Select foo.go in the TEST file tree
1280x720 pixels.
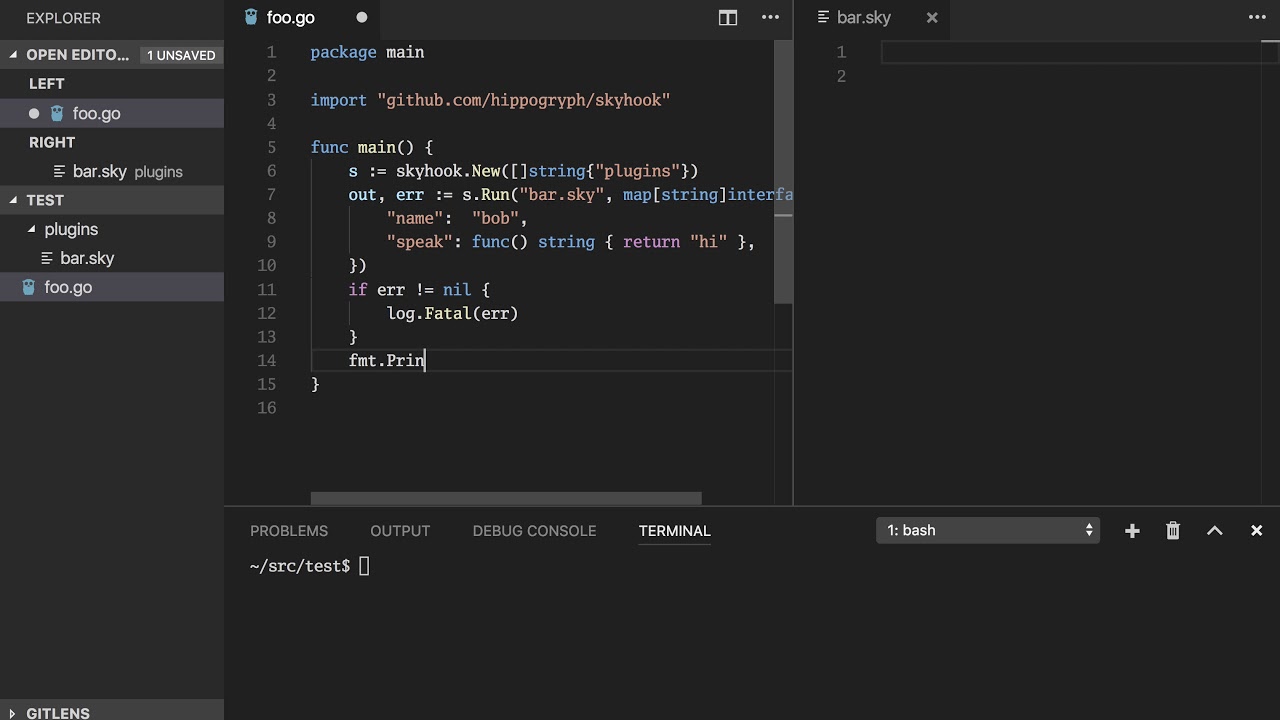tap(112, 287)
